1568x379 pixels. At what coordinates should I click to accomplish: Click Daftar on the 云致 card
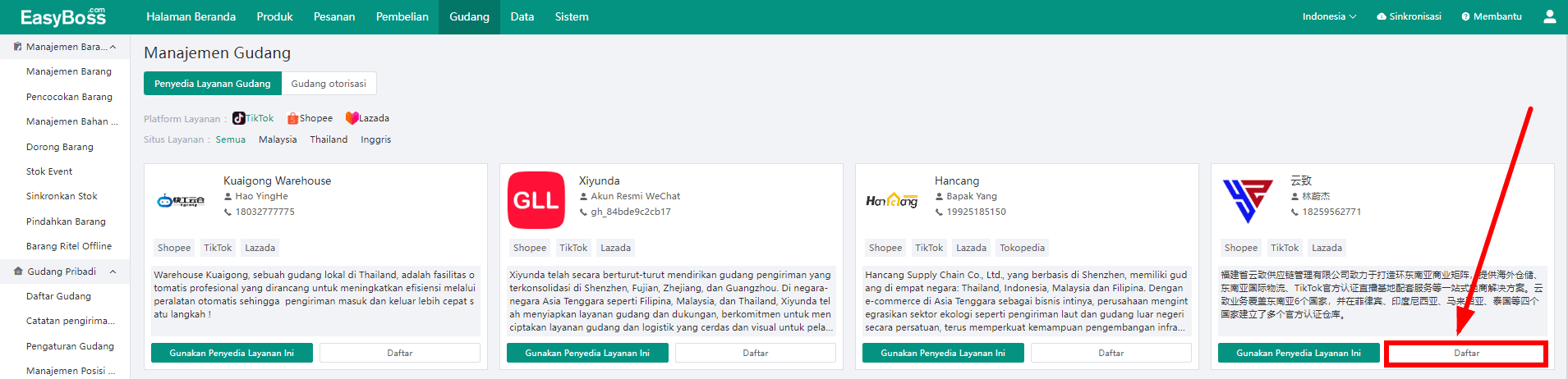(x=1467, y=353)
